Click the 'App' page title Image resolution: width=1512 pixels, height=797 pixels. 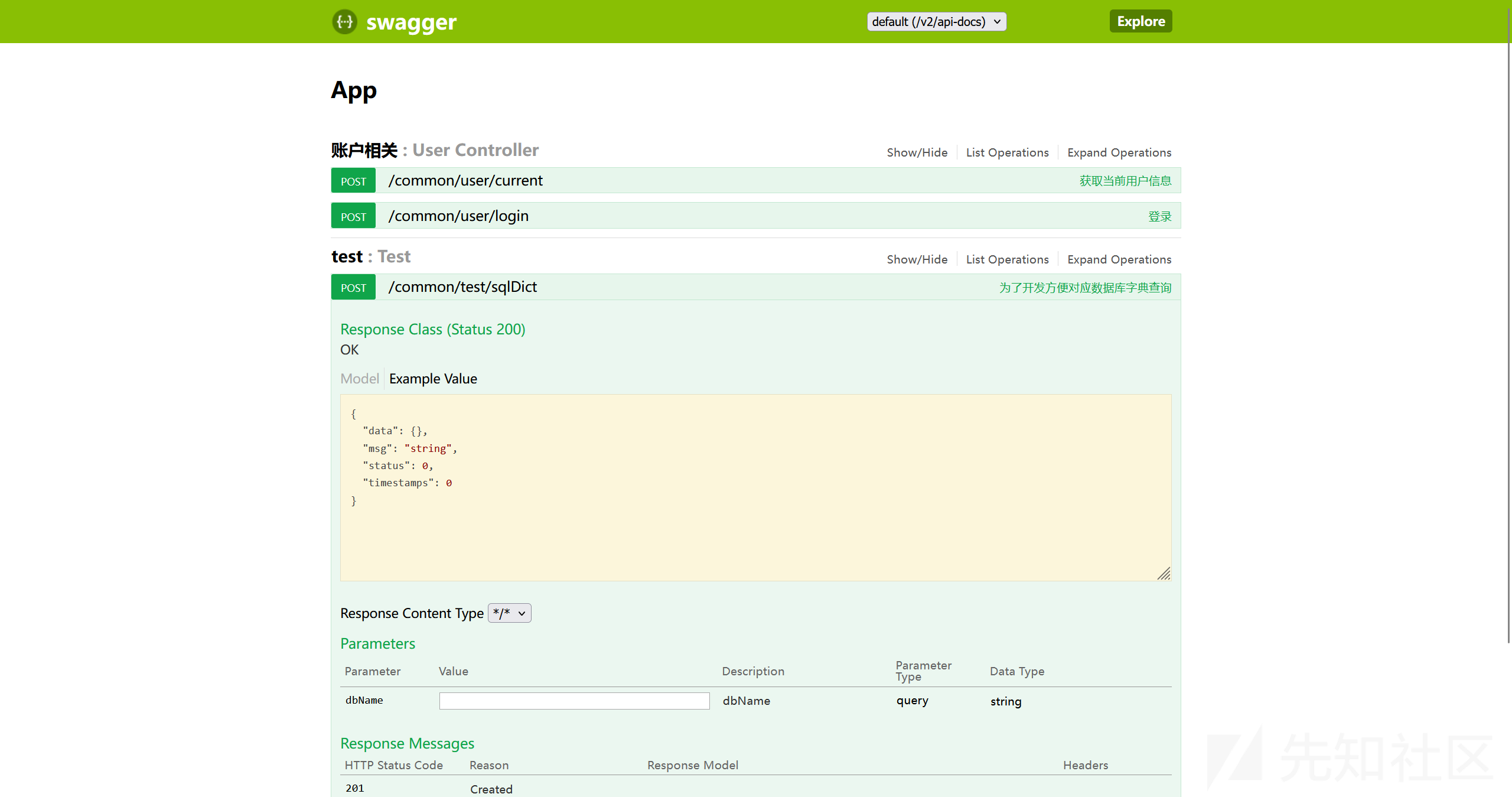click(353, 90)
